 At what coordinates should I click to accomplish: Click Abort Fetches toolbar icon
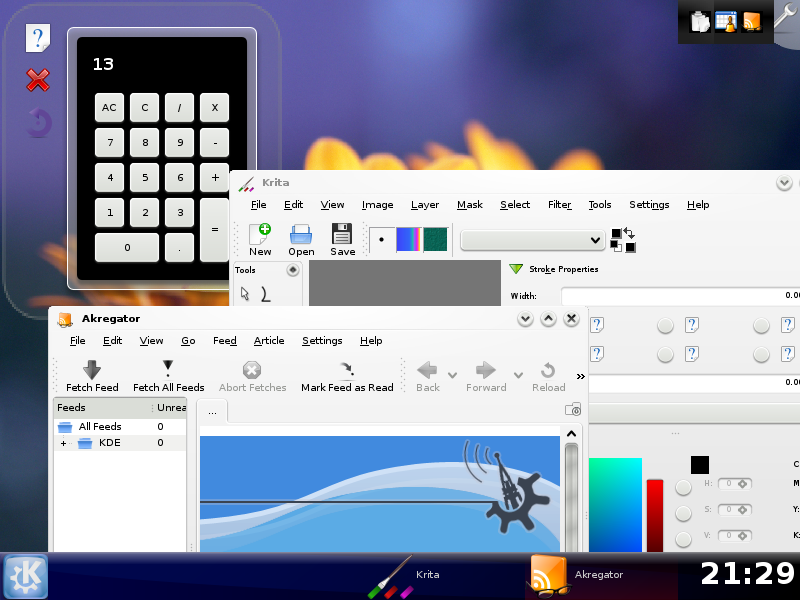tap(253, 377)
